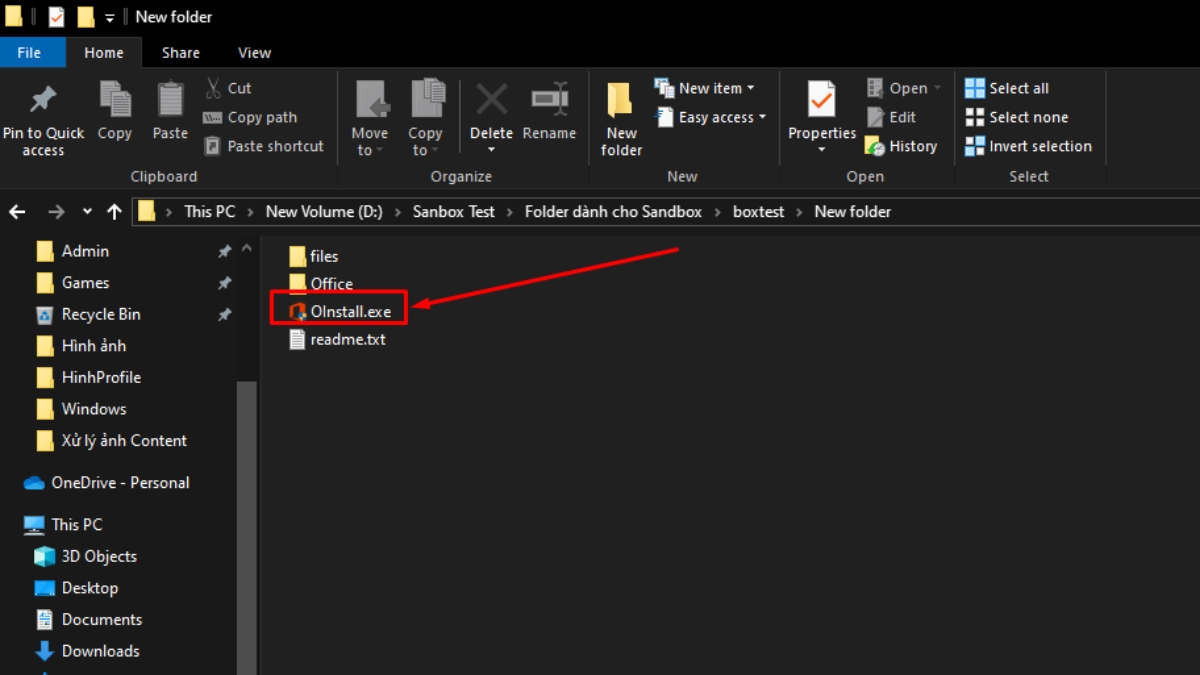This screenshot has width=1200, height=675.
Task: Create a New folder from the ribbon
Action: [620, 117]
